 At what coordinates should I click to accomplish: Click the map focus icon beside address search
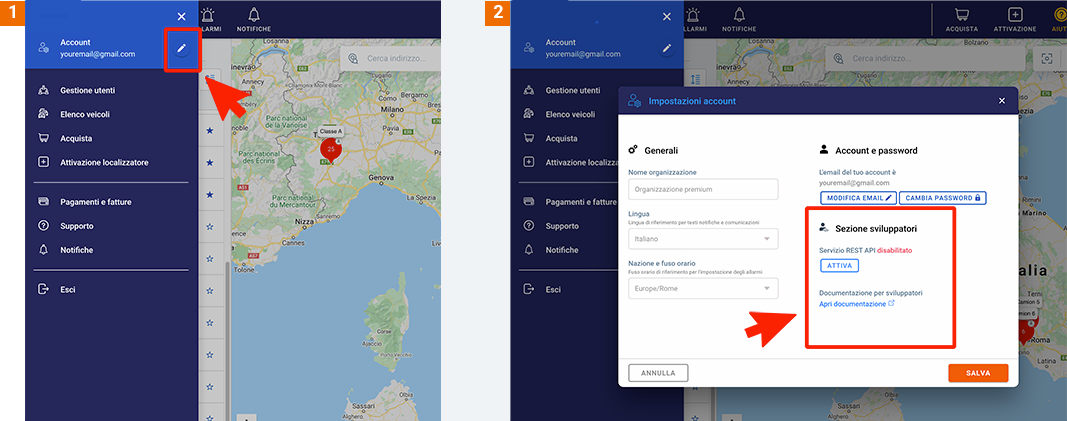(1047, 59)
